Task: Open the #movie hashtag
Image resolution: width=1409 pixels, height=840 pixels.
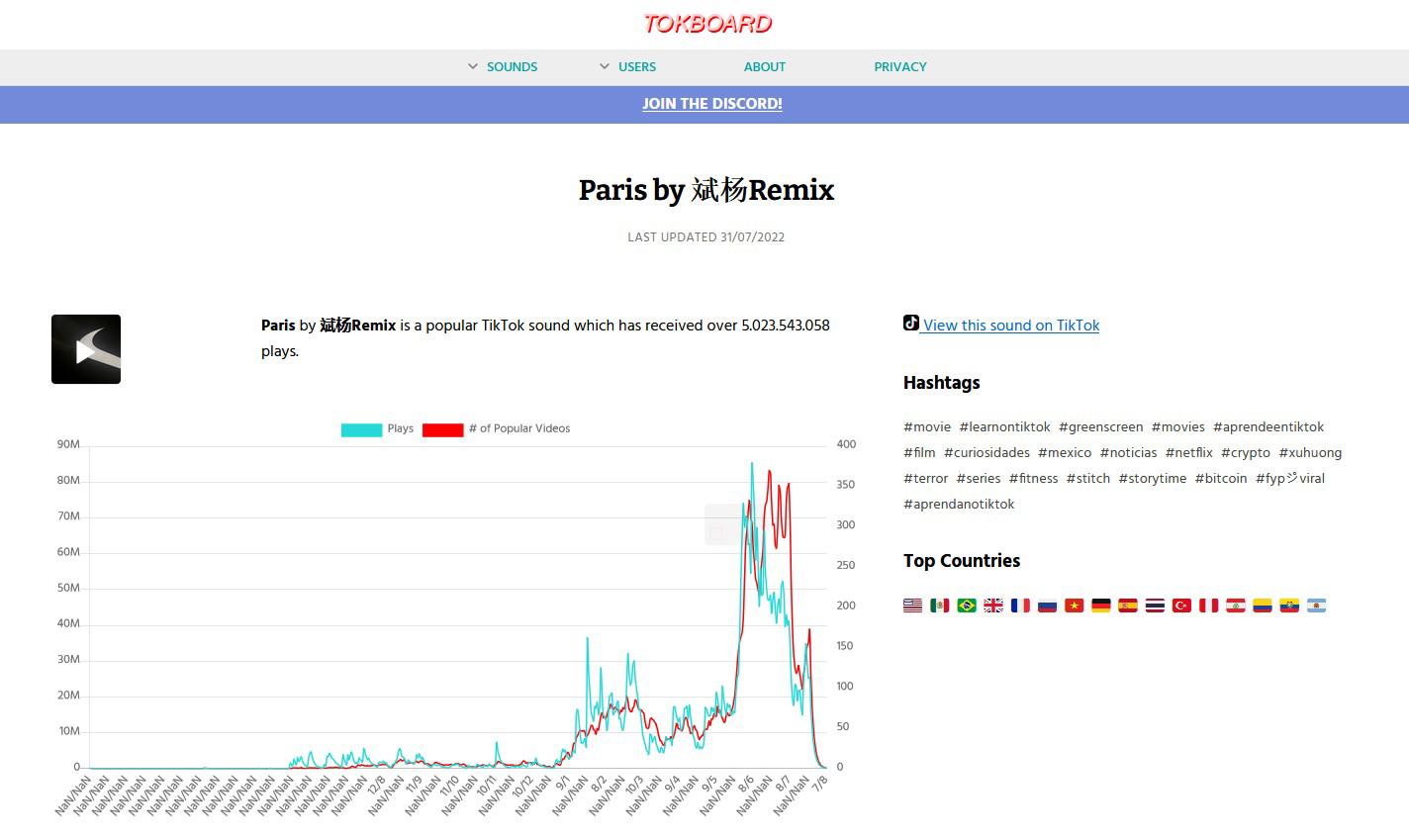Action: [x=927, y=427]
